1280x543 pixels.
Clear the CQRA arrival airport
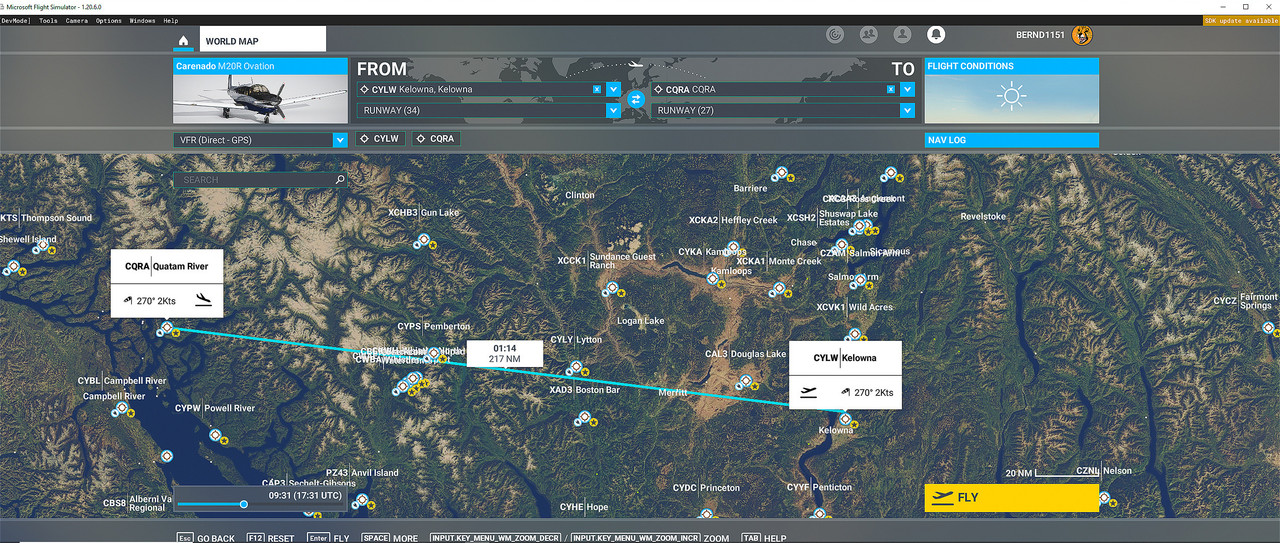pos(890,89)
